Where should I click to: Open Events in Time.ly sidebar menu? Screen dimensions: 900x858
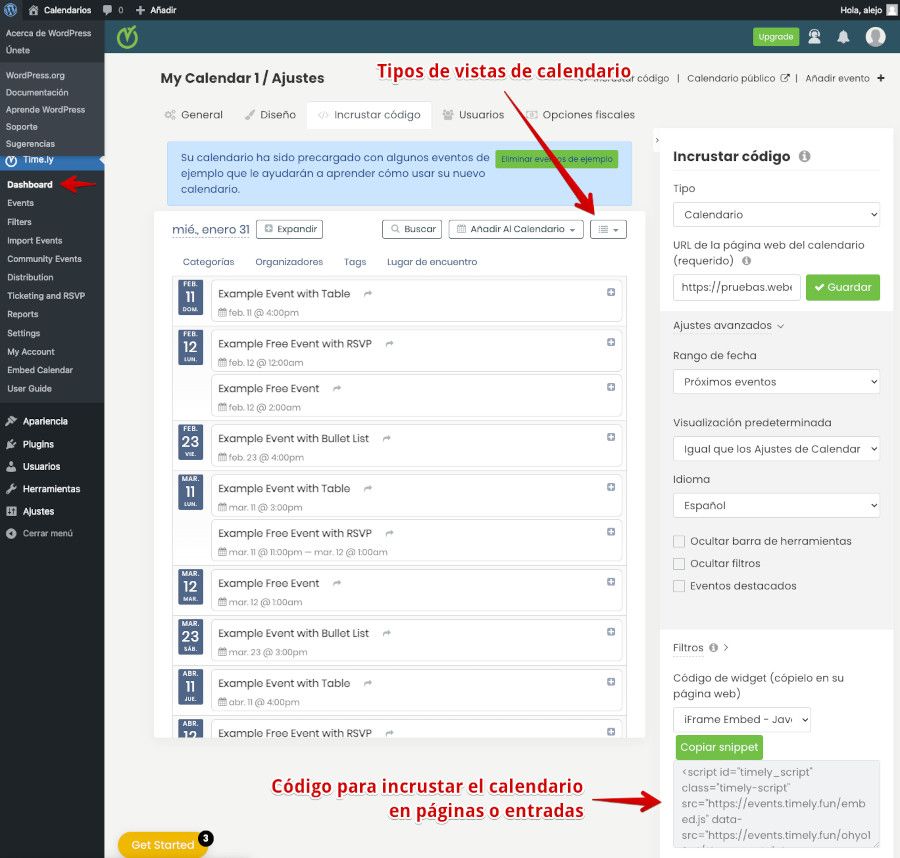click(x=21, y=203)
